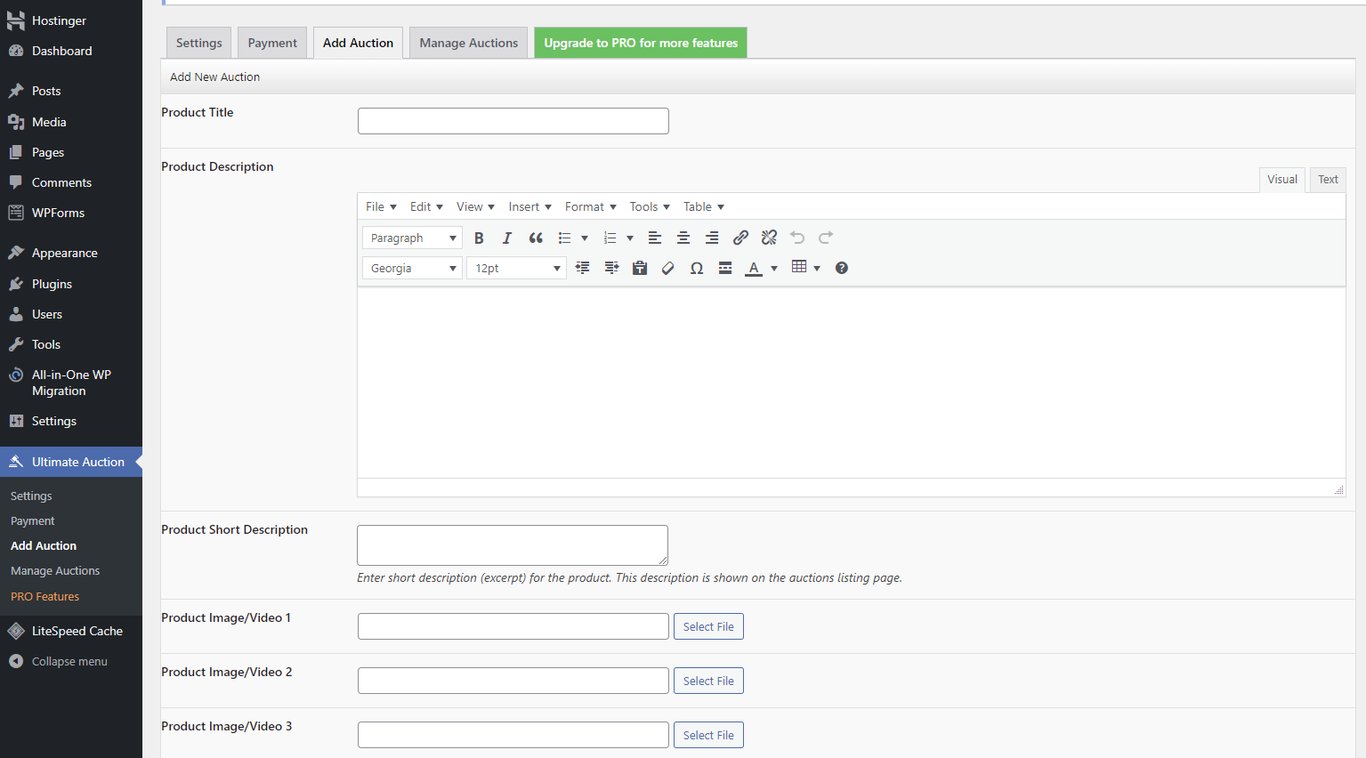Switch to the Manage Auctions tab
Screen dimensions: 1366x758
click(x=468, y=42)
